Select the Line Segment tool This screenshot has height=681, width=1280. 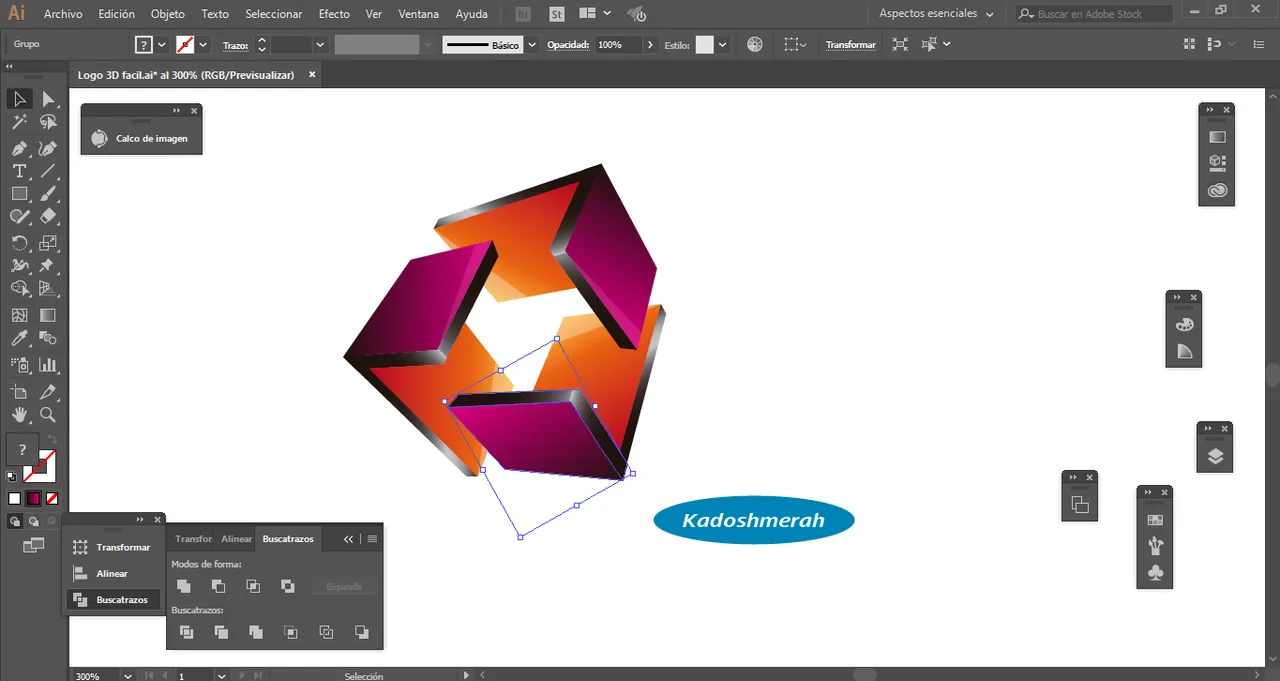(48, 171)
